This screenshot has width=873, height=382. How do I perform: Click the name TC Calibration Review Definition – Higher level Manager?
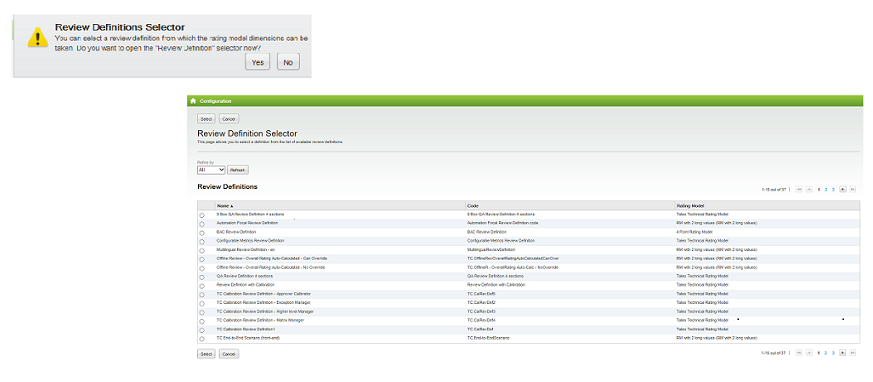pyautogui.click(x=264, y=311)
